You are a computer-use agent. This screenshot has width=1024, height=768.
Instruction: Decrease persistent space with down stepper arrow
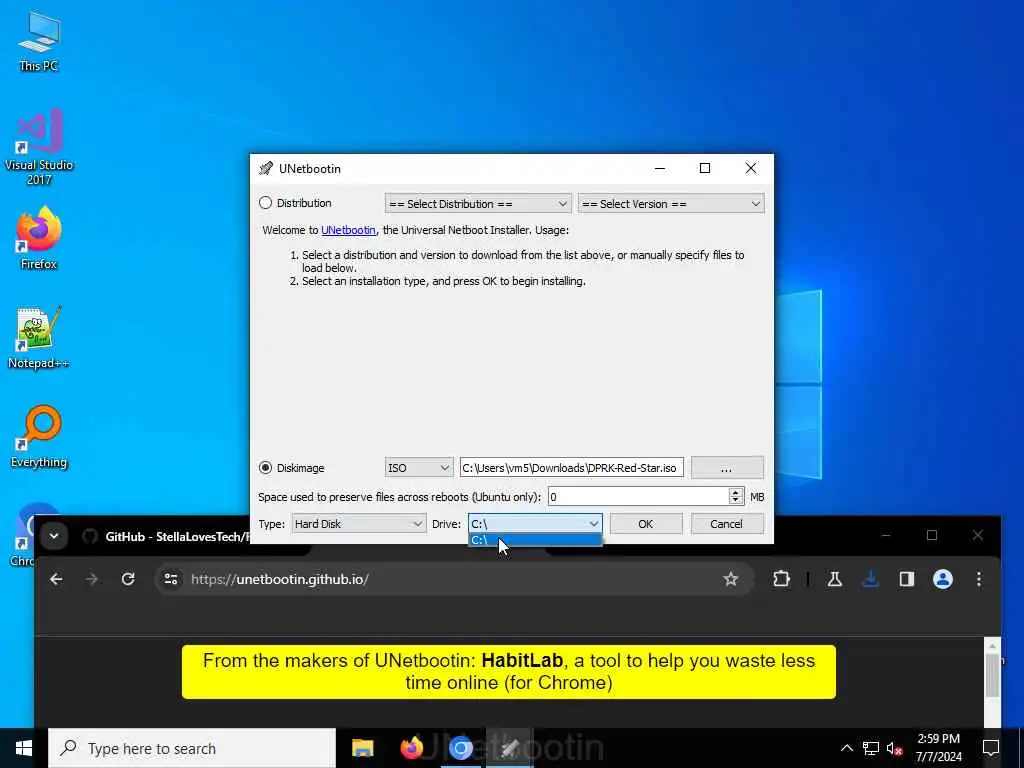(736, 502)
